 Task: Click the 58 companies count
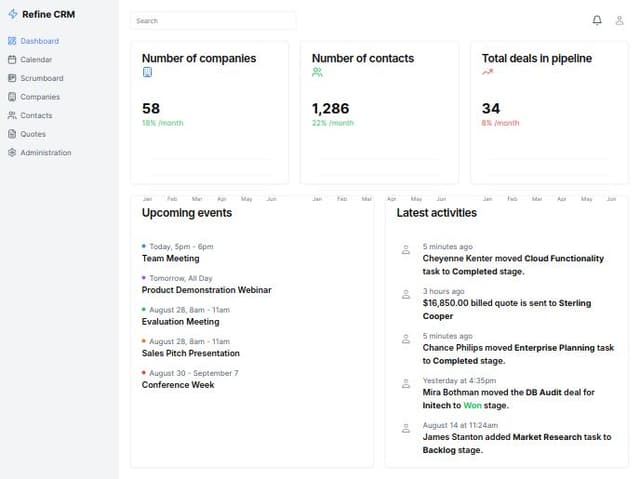[x=151, y=109]
